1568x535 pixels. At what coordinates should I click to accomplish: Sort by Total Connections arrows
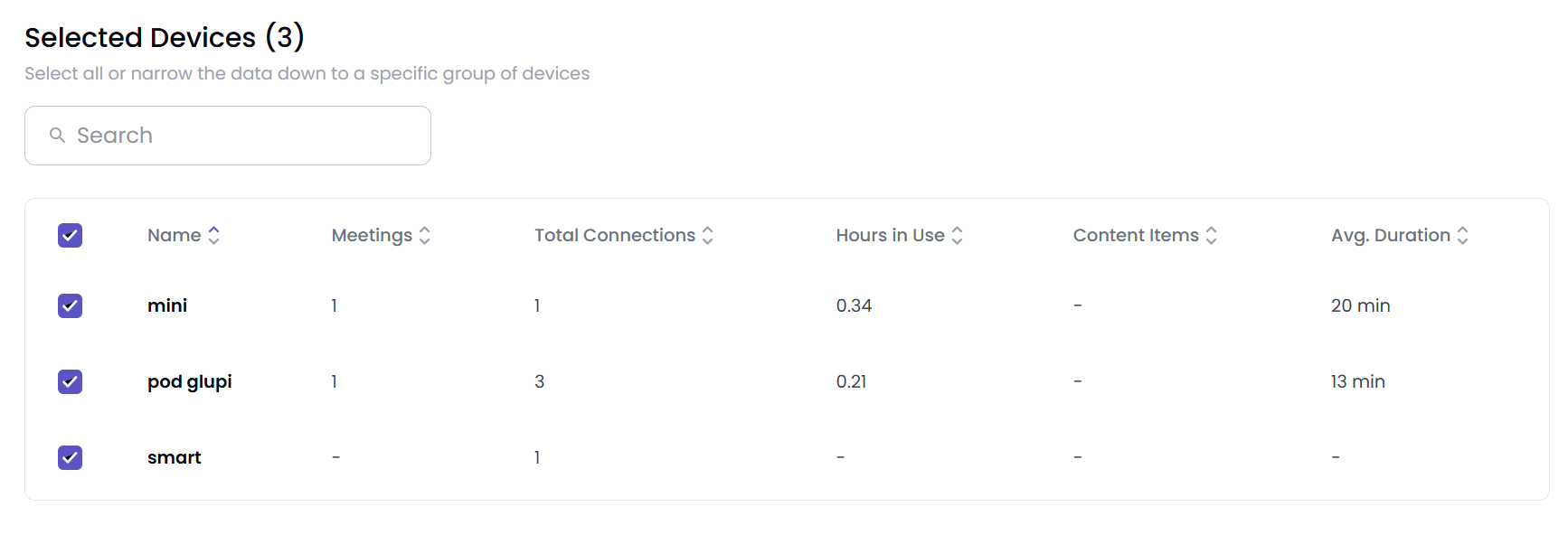pos(708,235)
